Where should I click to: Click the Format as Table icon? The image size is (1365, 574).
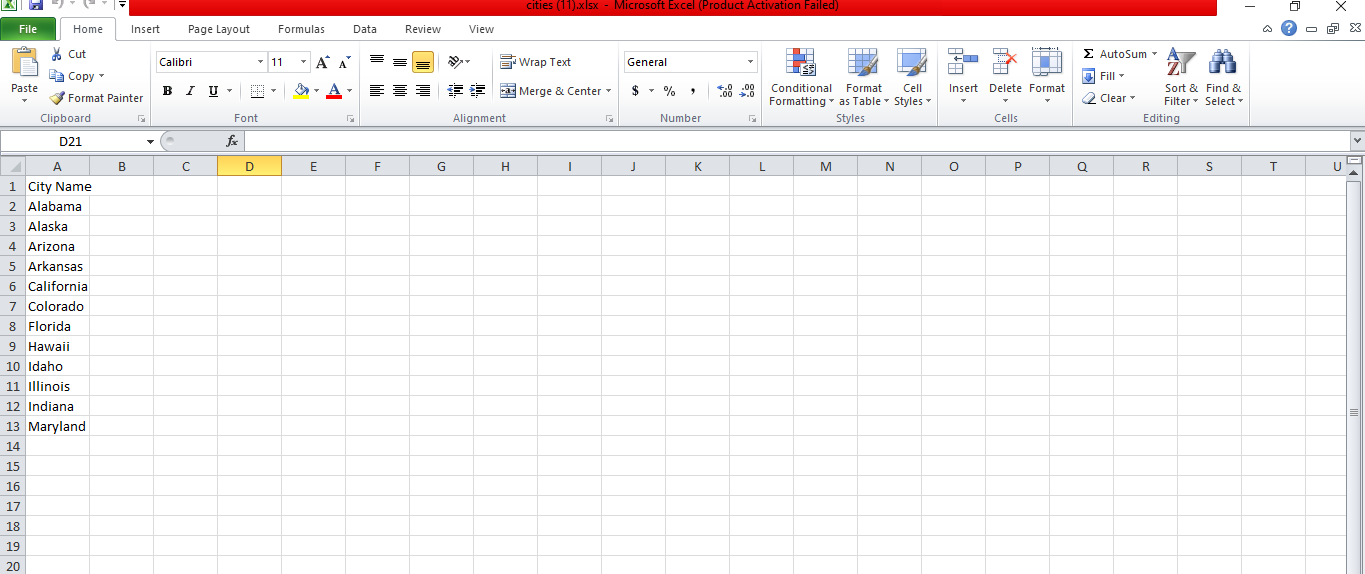(862, 64)
